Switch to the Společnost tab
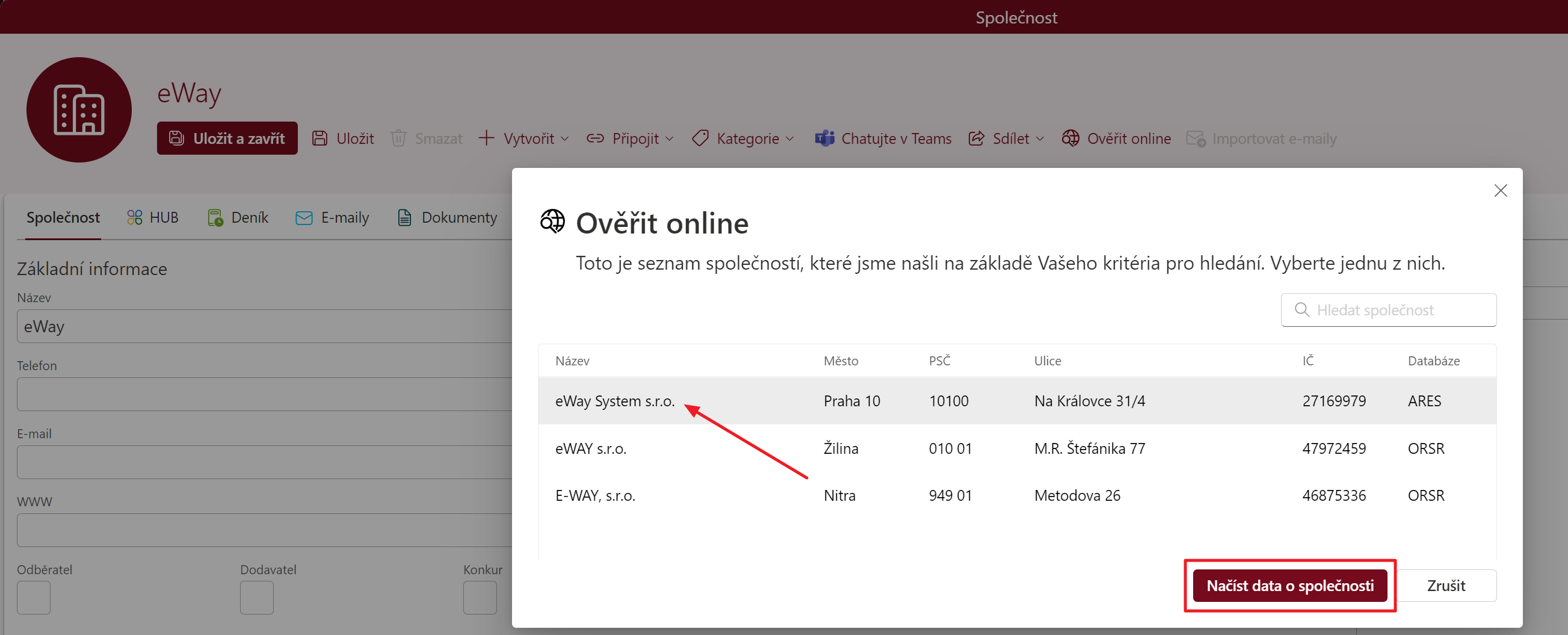 coord(63,217)
